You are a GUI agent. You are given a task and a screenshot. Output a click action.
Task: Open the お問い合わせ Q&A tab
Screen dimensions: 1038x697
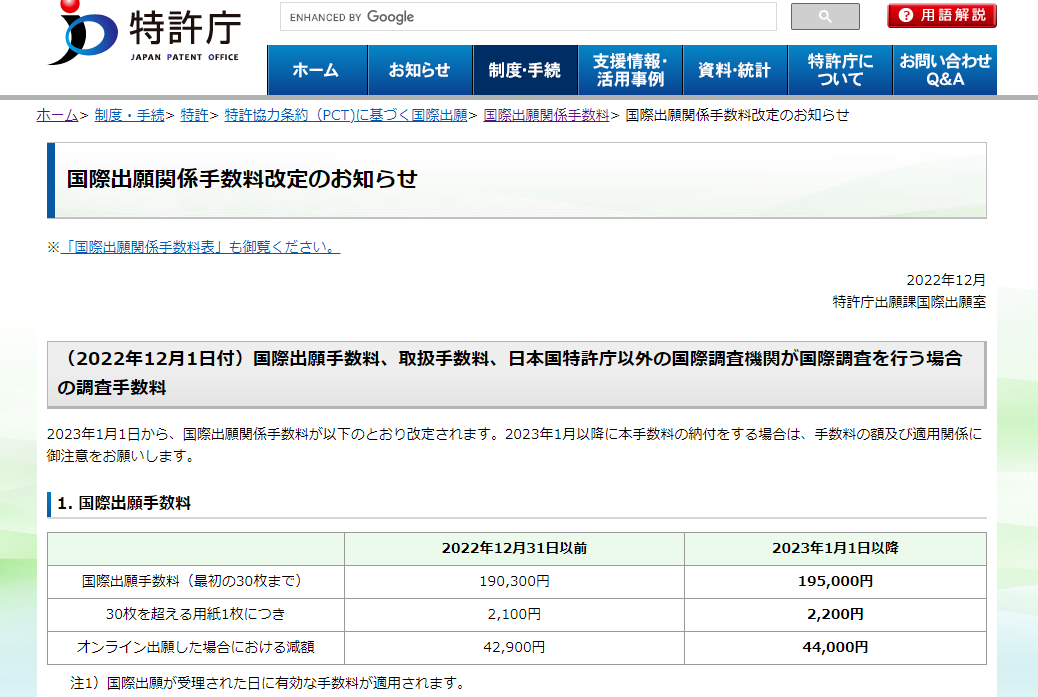[944, 70]
